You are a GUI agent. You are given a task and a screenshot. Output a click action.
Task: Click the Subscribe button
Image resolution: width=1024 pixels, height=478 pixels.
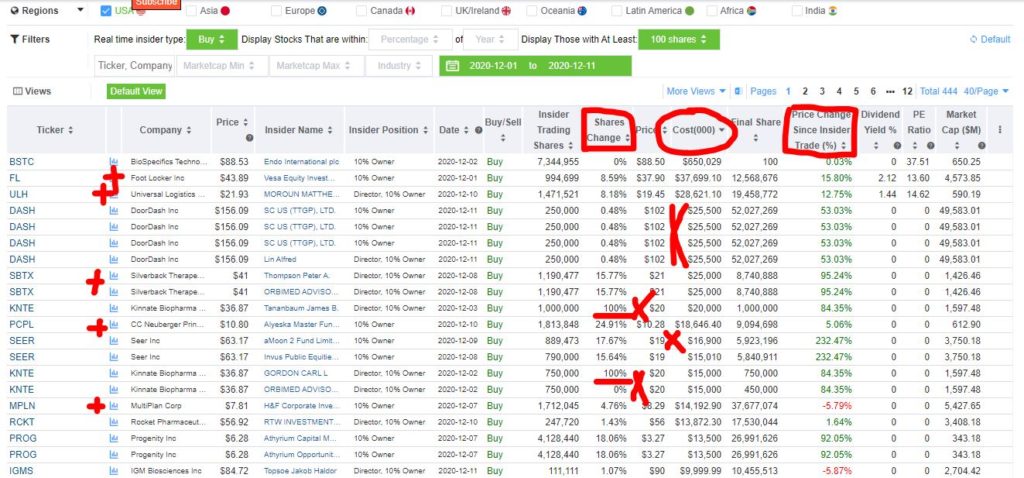(156, 3)
